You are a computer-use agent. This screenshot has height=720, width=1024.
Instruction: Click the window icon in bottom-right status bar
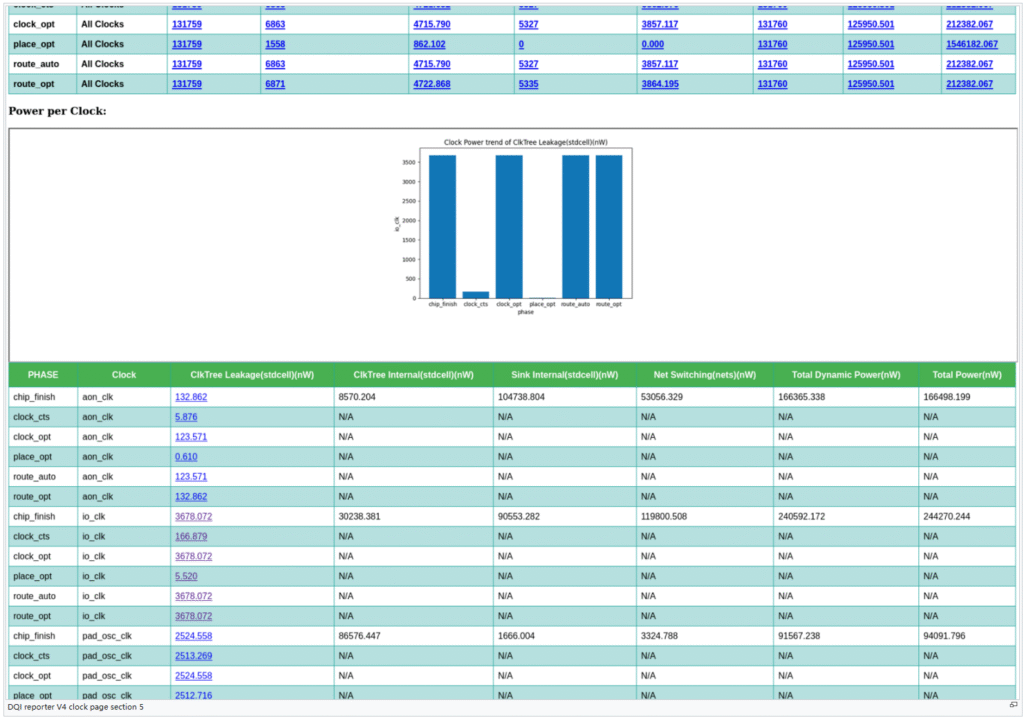[1013, 706]
